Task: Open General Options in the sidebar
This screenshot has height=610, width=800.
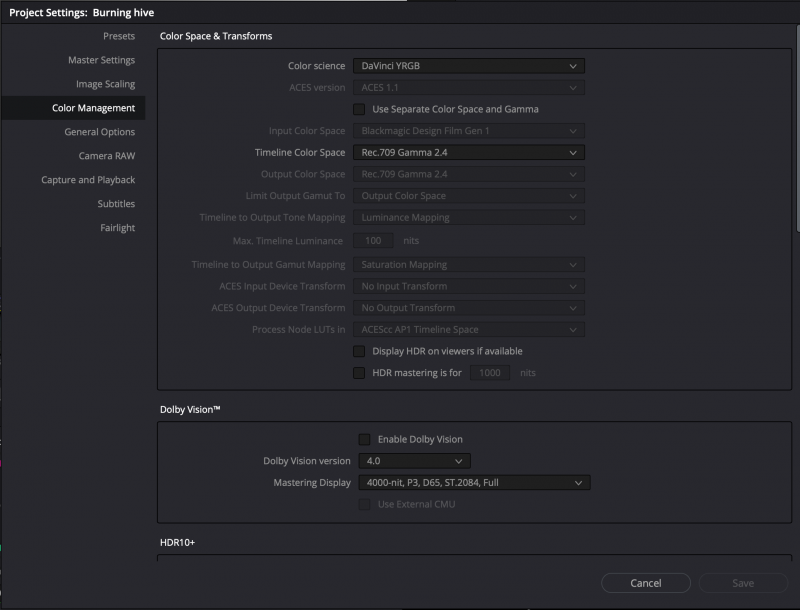Action: (x=99, y=132)
